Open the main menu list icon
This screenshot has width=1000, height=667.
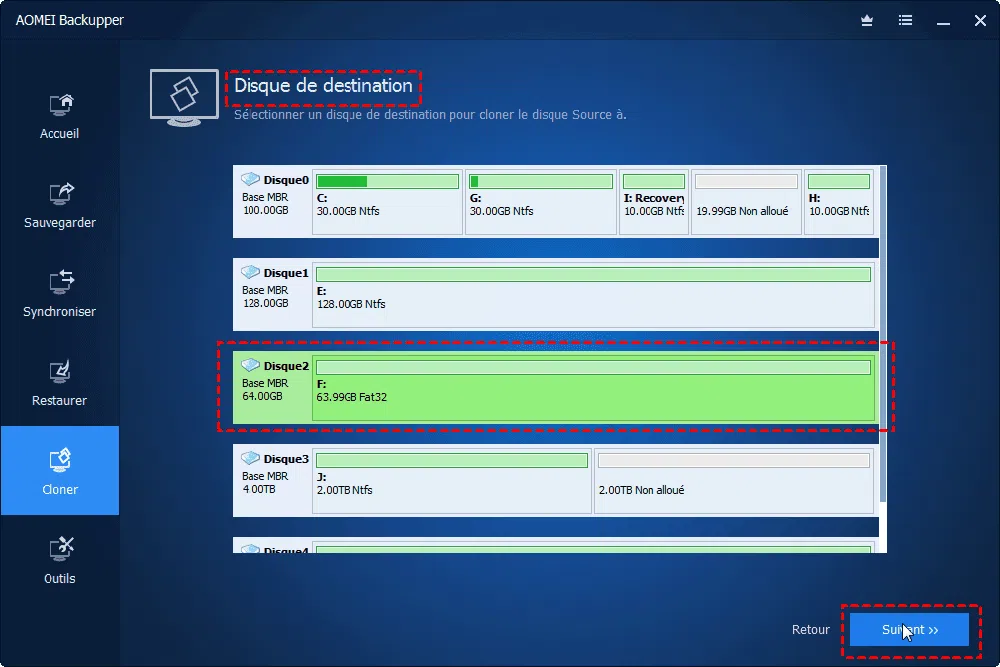point(906,20)
